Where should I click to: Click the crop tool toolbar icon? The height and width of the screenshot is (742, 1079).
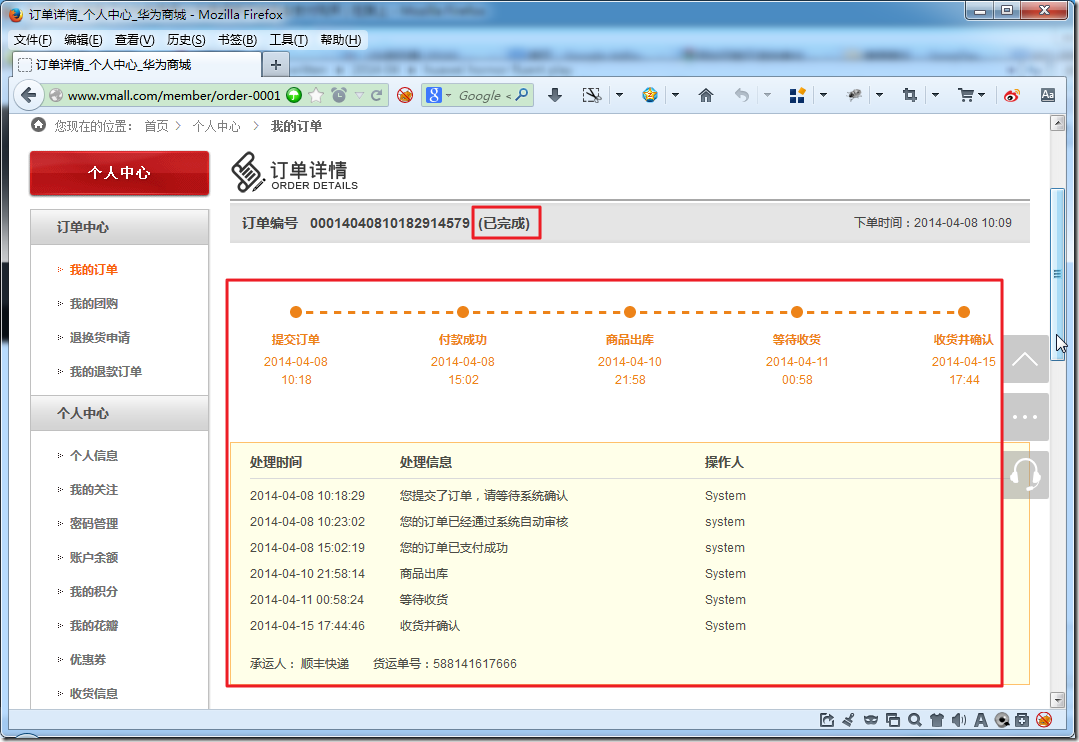910,95
